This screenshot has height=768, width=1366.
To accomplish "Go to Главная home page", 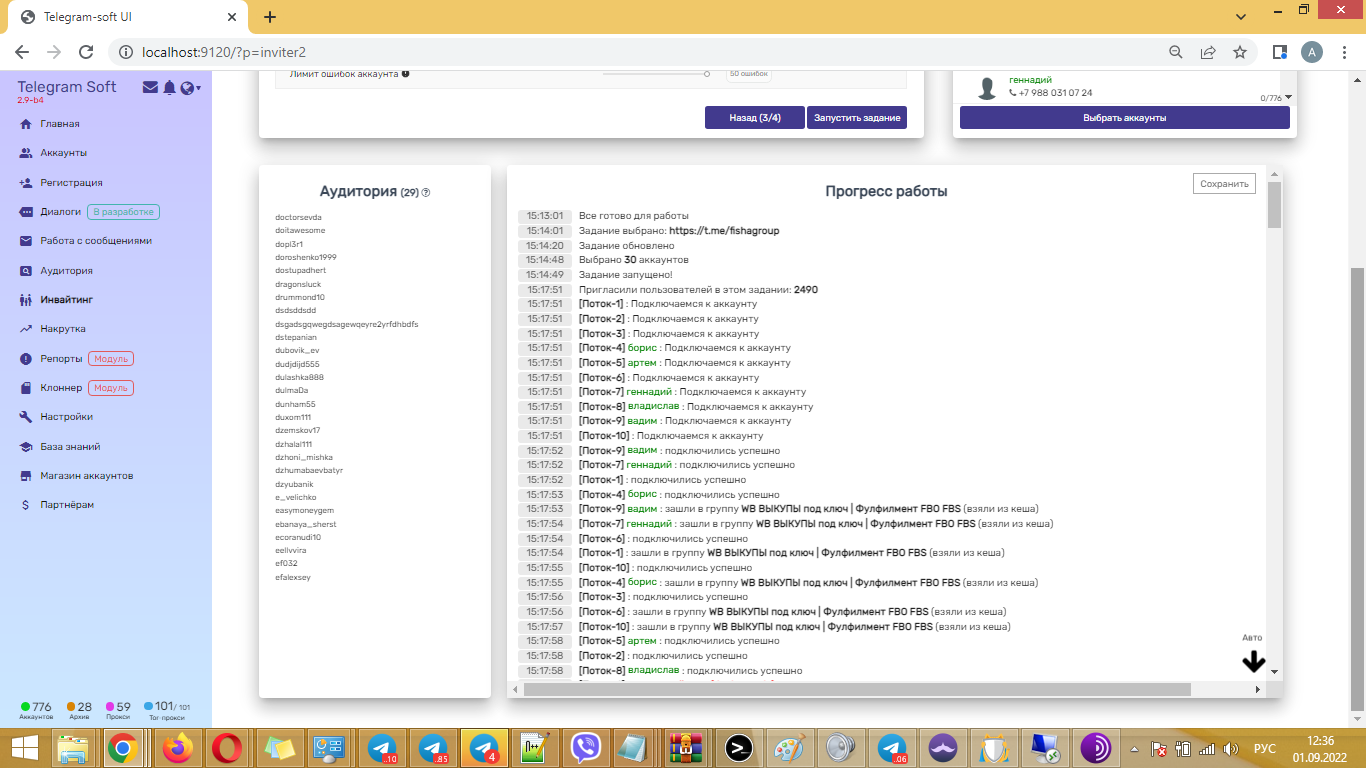I will (x=60, y=124).
